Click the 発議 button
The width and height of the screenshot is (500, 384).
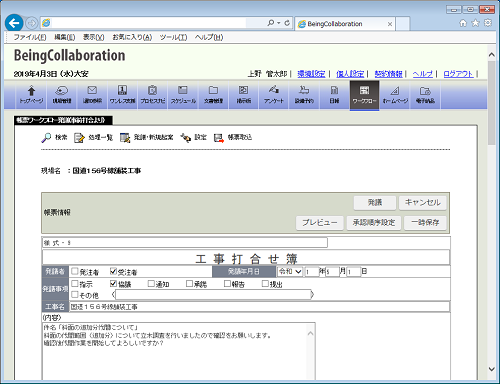(x=375, y=203)
